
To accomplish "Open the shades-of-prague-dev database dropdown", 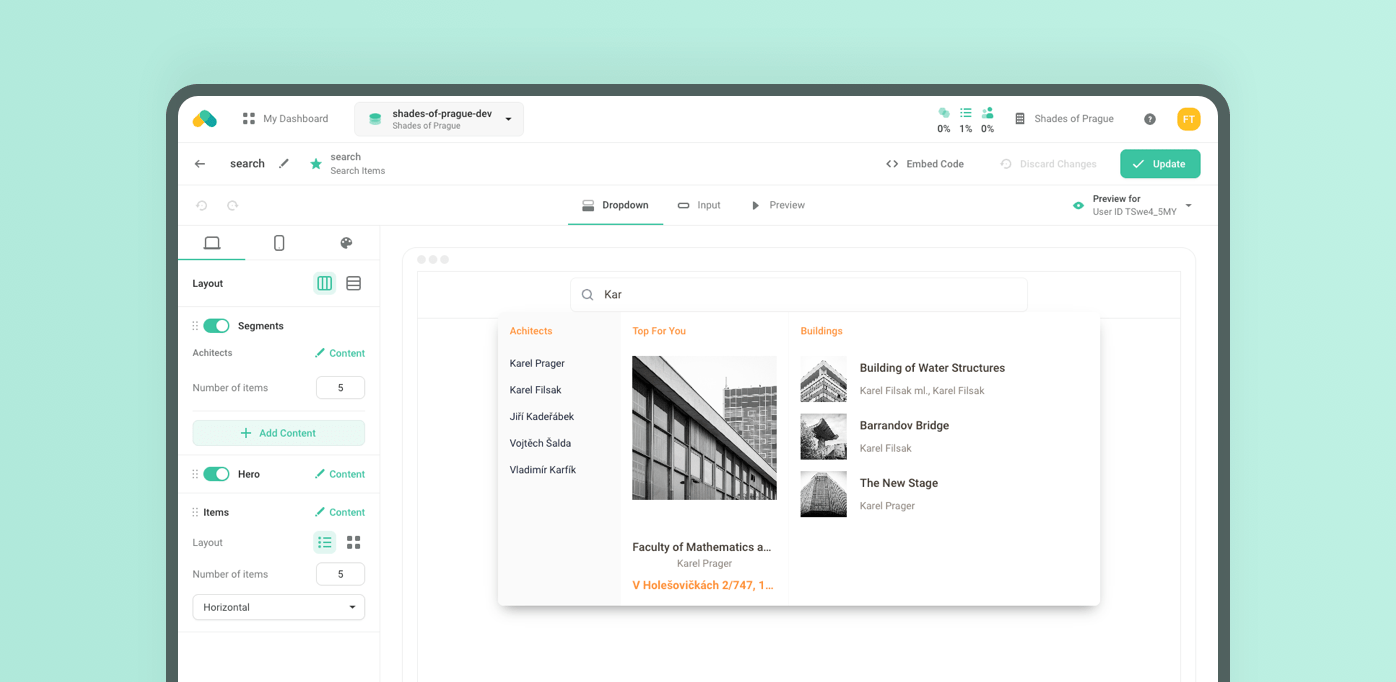I will pos(439,119).
